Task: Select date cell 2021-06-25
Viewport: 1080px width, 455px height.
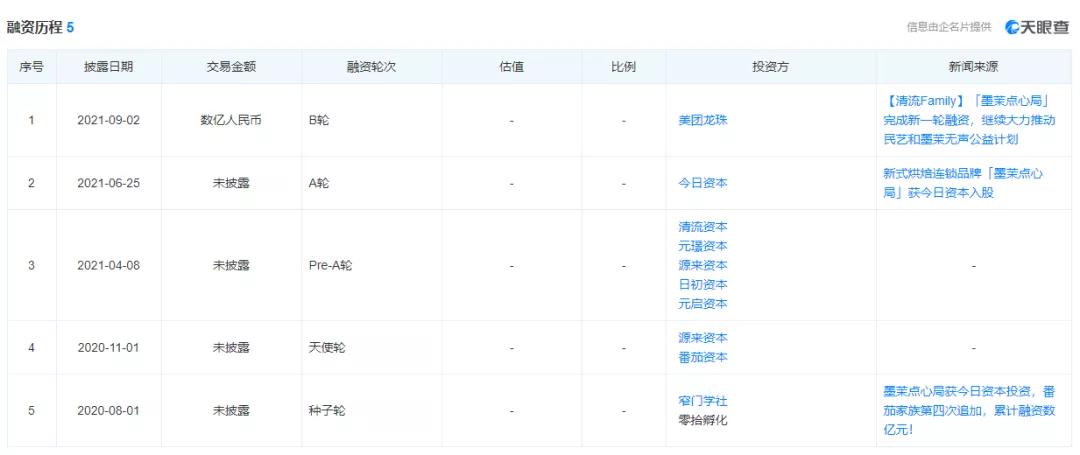Action: point(109,183)
